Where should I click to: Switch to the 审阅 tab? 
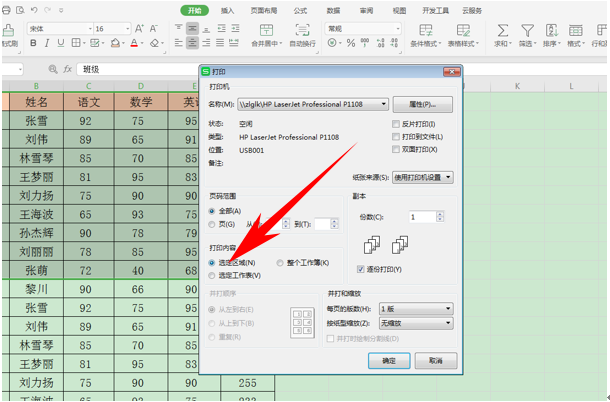click(x=366, y=11)
